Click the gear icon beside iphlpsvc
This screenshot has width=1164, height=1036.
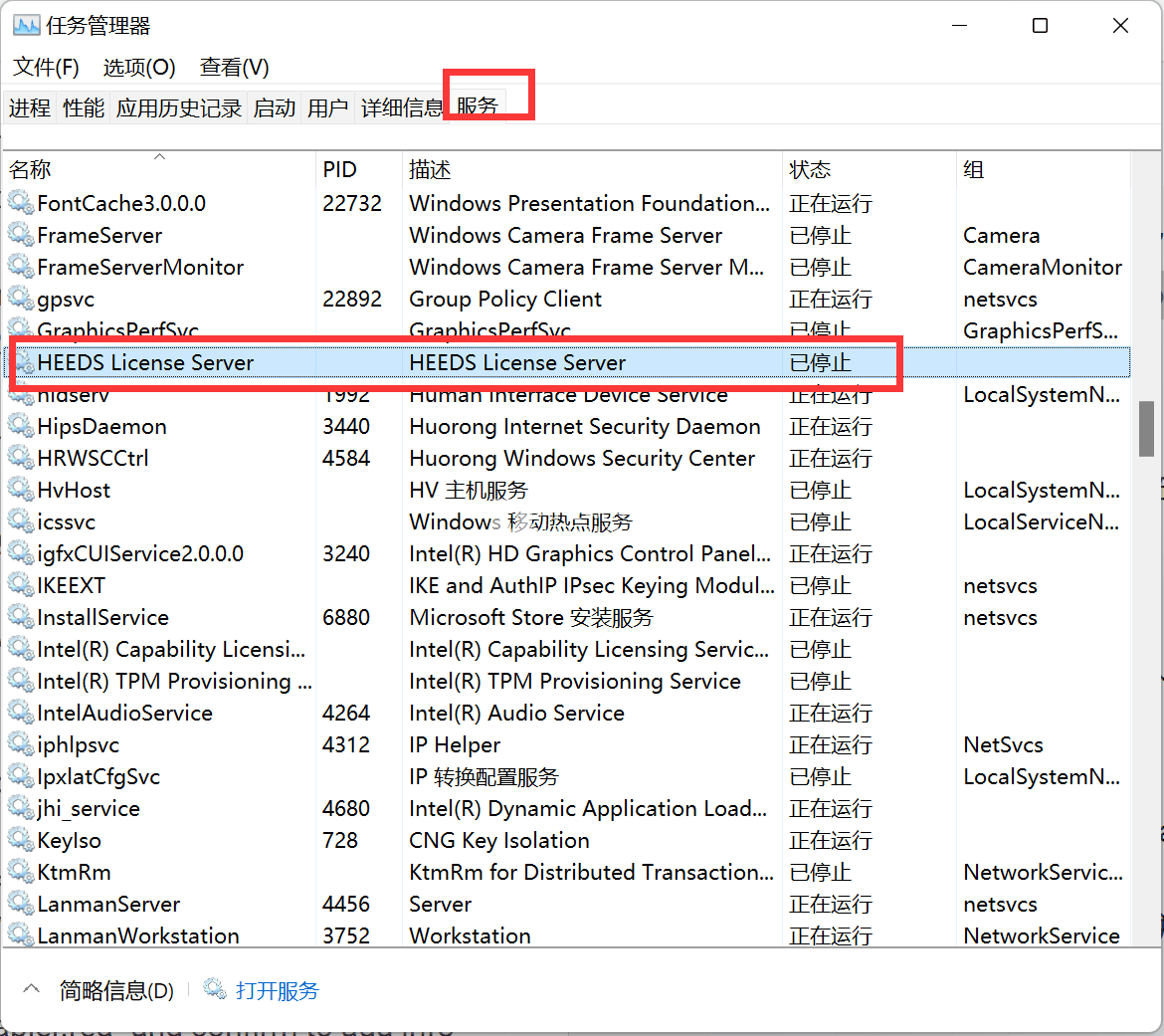[x=21, y=744]
